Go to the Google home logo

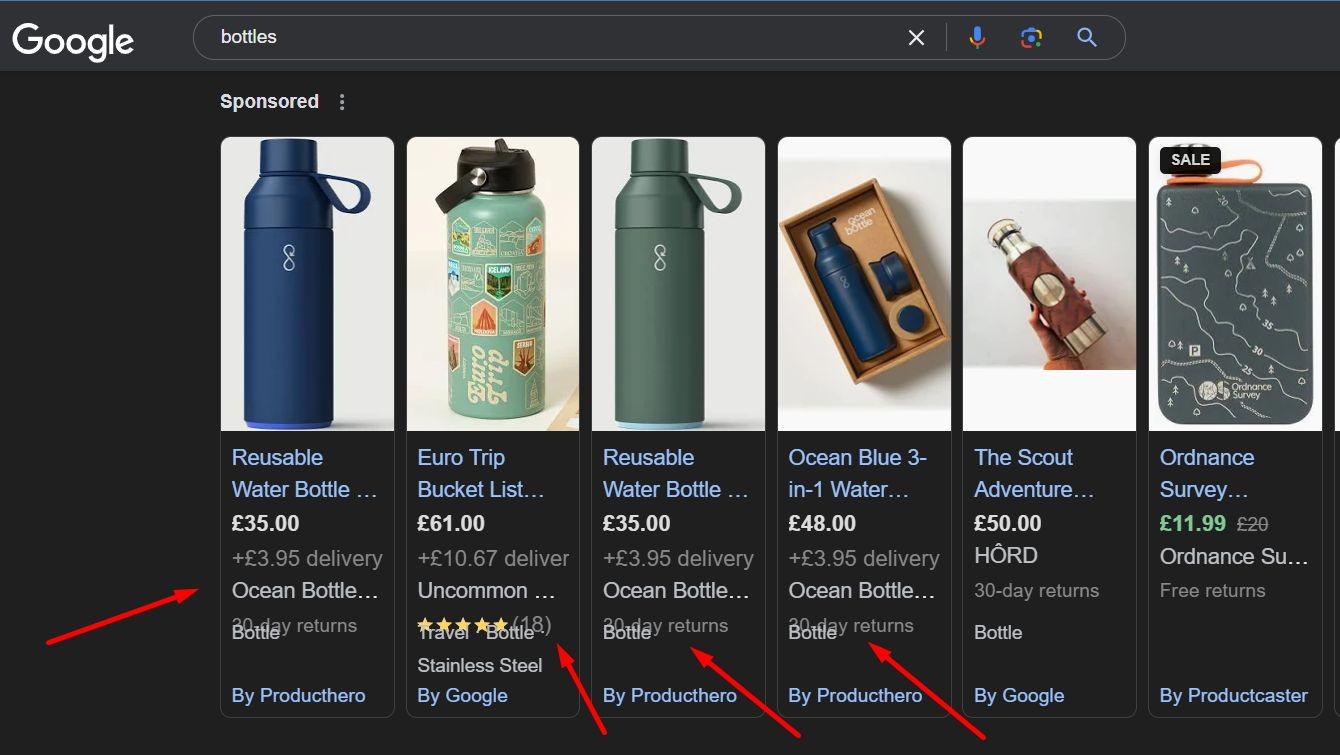point(73,41)
